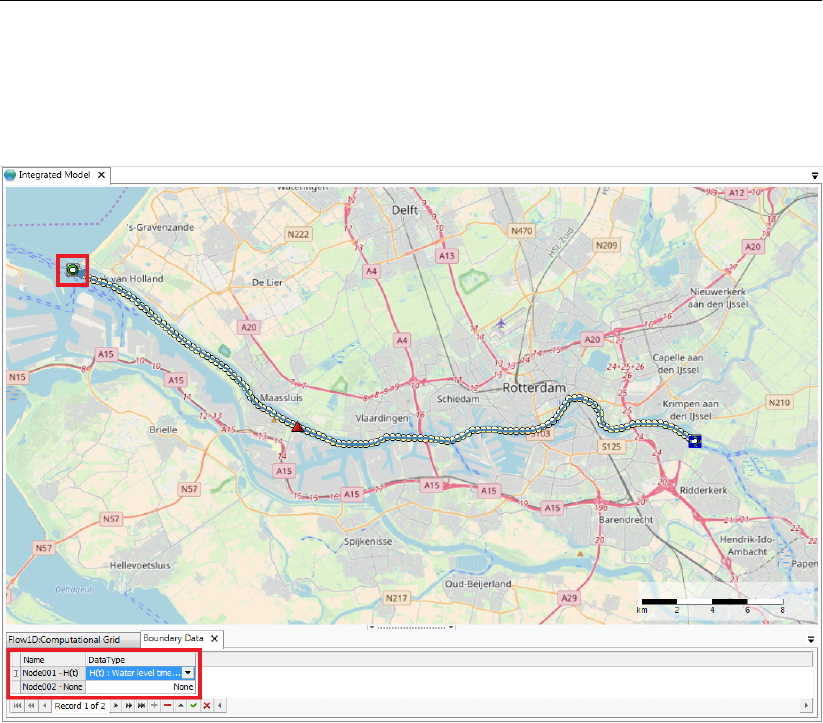Screen dimensions: 823x723
Task: Click the red triangle marker near Maassluis
Action: pyautogui.click(x=296, y=427)
